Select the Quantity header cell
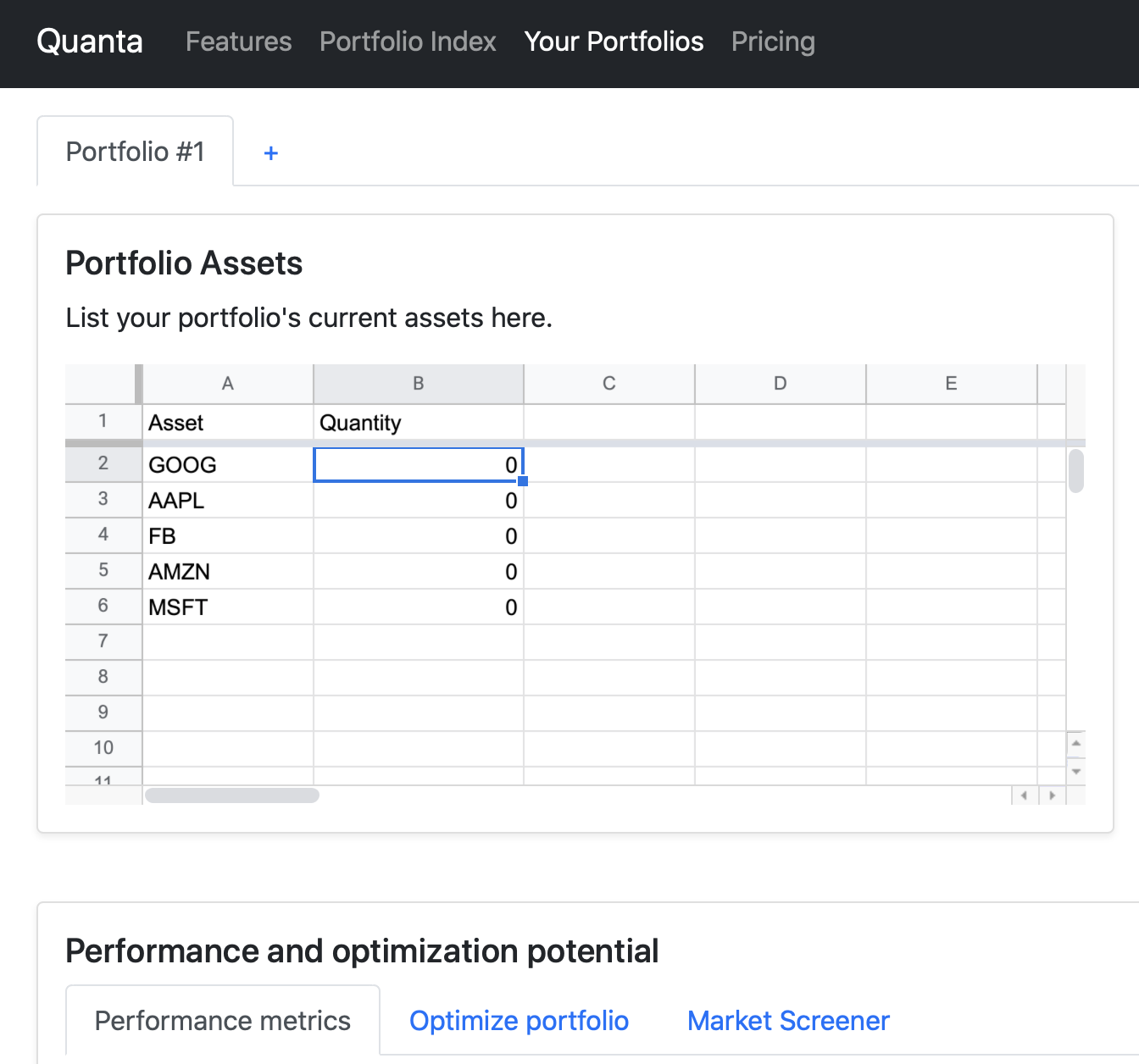The image size is (1139, 1064). click(x=418, y=423)
